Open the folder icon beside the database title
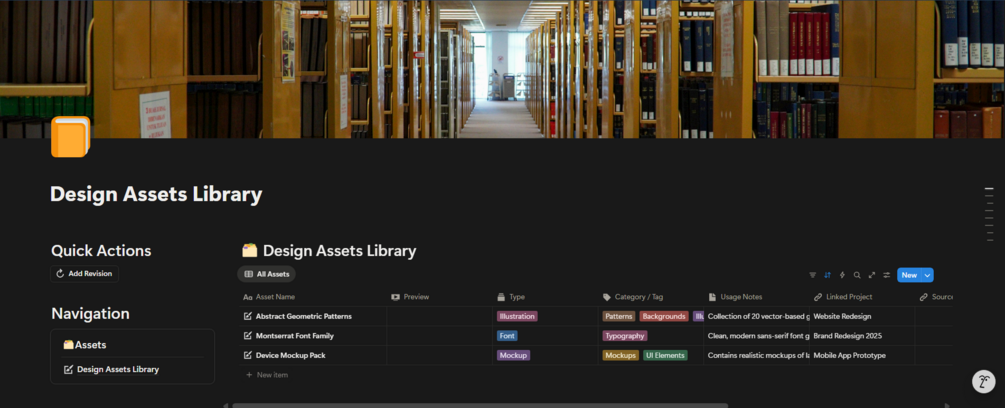The width and height of the screenshot is (1005, 408). pos(249,250)
